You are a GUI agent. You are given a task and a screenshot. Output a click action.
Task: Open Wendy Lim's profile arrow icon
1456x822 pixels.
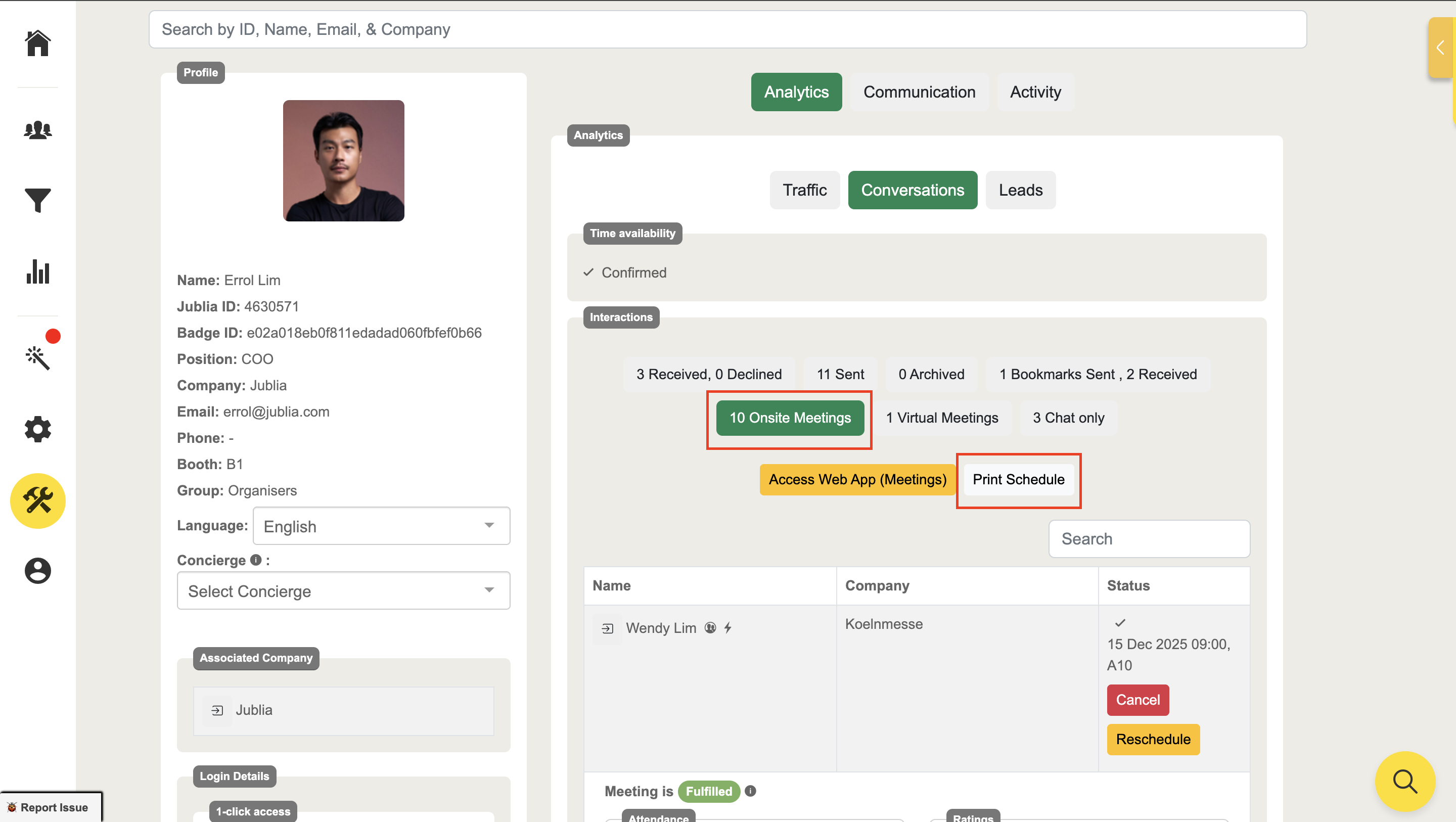click(608, 628)
